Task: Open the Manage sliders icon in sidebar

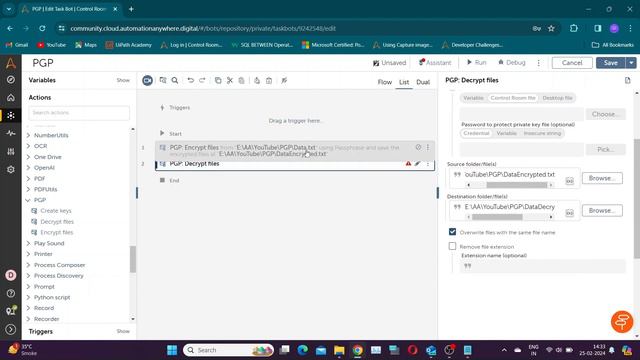Action: (x=11, y=151)
